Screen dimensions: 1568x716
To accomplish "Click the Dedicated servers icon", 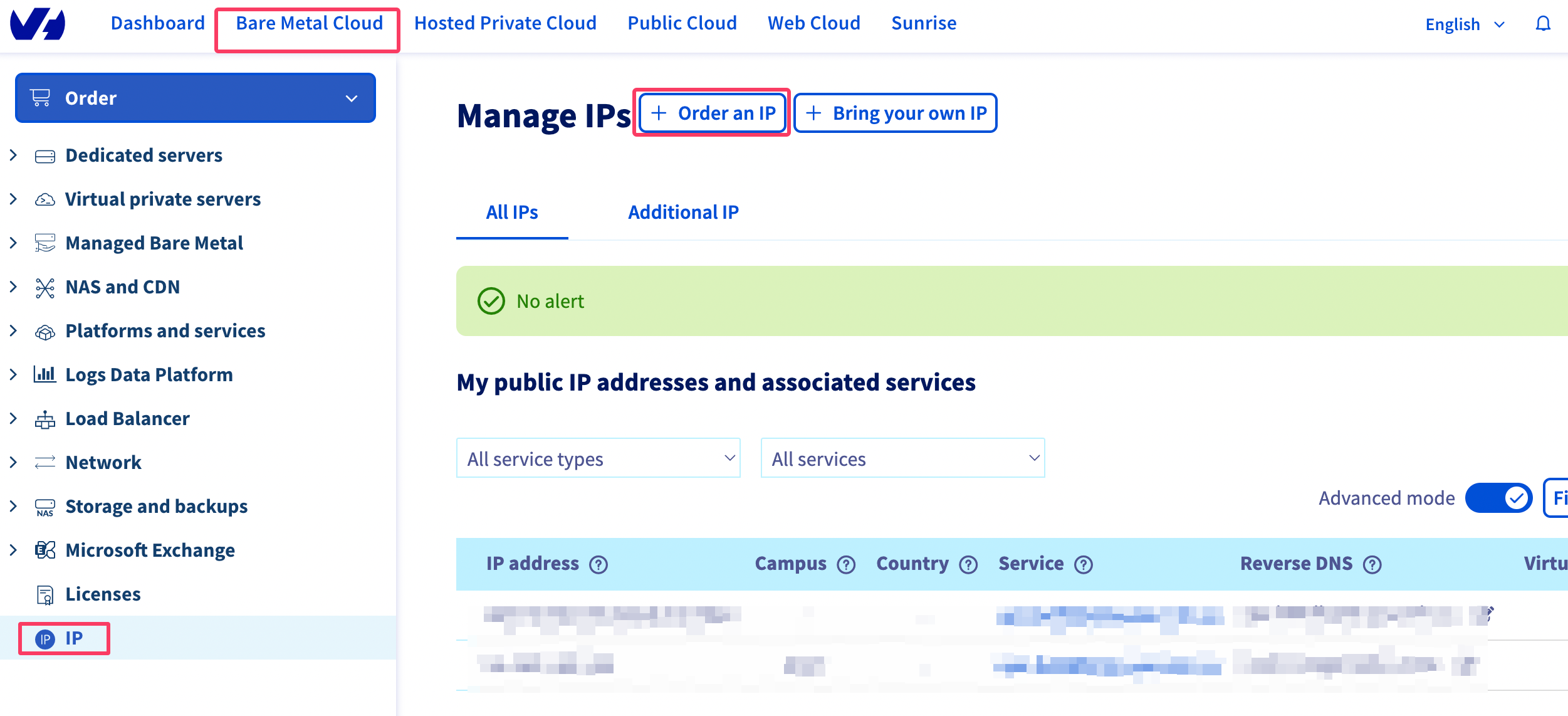I will 45,155.
